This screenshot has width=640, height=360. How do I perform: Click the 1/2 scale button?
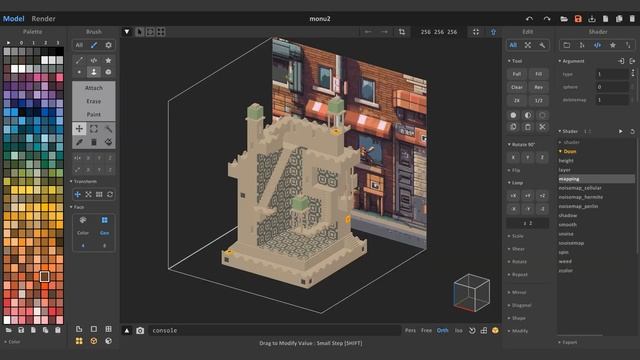pos(538,100)
